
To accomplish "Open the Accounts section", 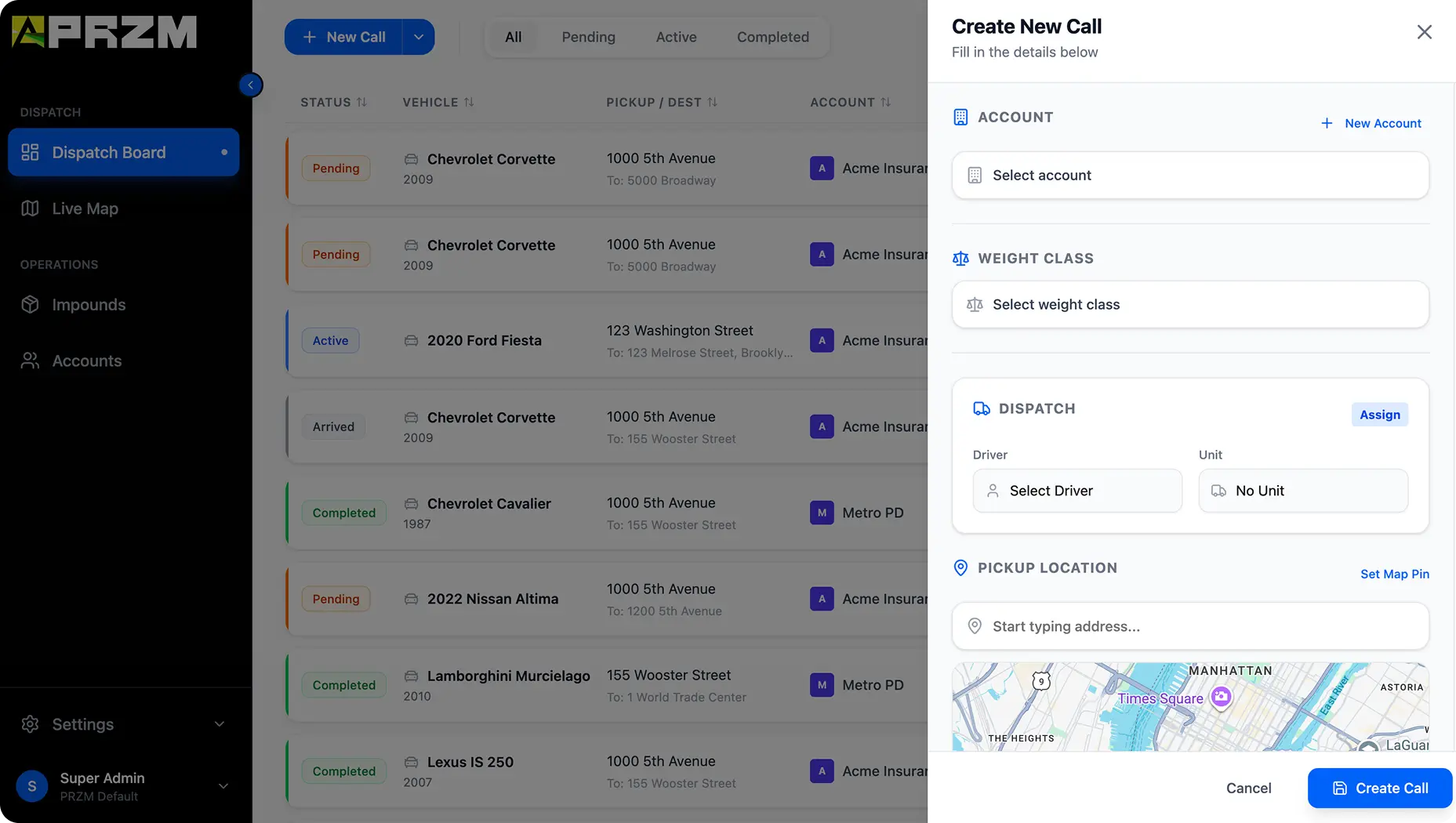I will (86, 361).
